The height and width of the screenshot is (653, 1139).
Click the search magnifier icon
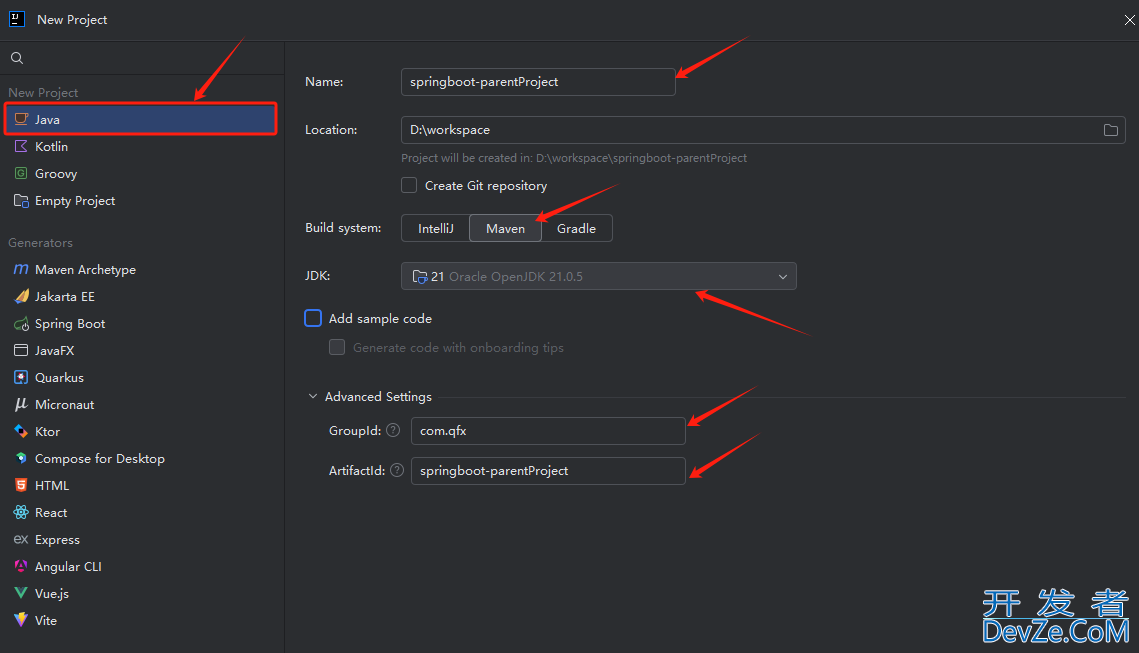[17, 58]
